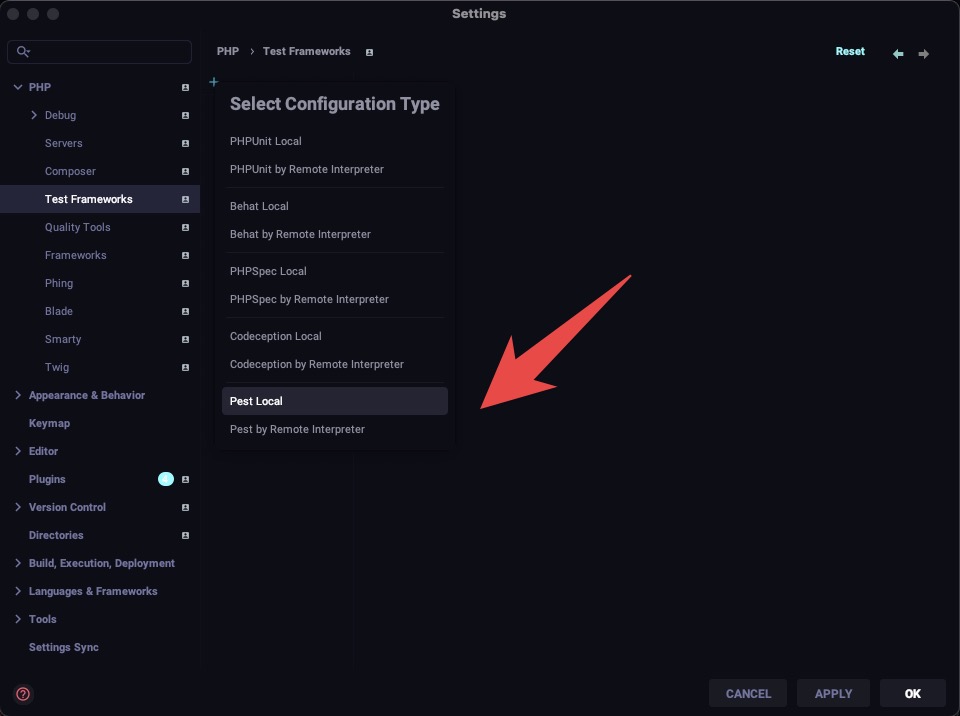
Task: Expand the Version Control section
Action: tap(18, 507)
